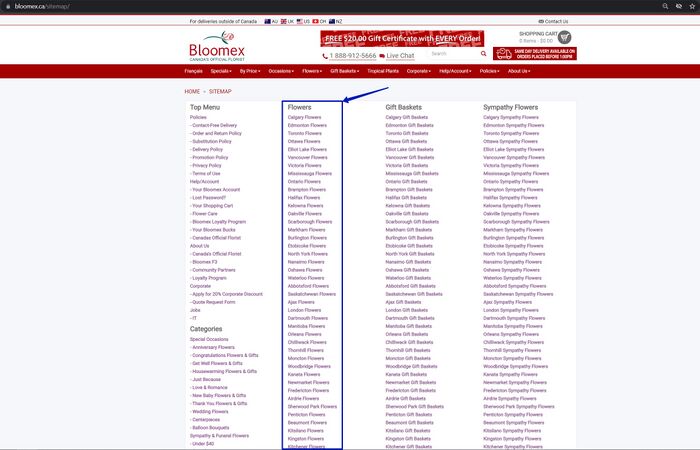The image size is (700, 450).
Task: Select the NZ flag delivery option
Action: (335, 21)
